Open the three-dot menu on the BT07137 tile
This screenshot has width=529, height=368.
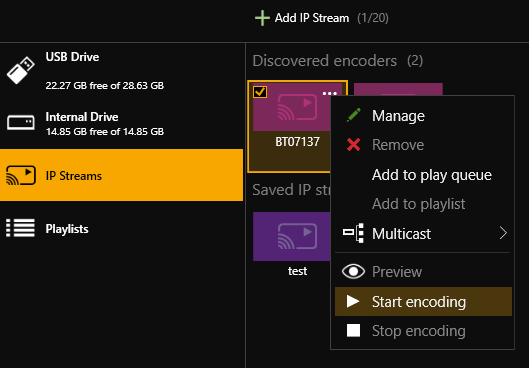330,93
